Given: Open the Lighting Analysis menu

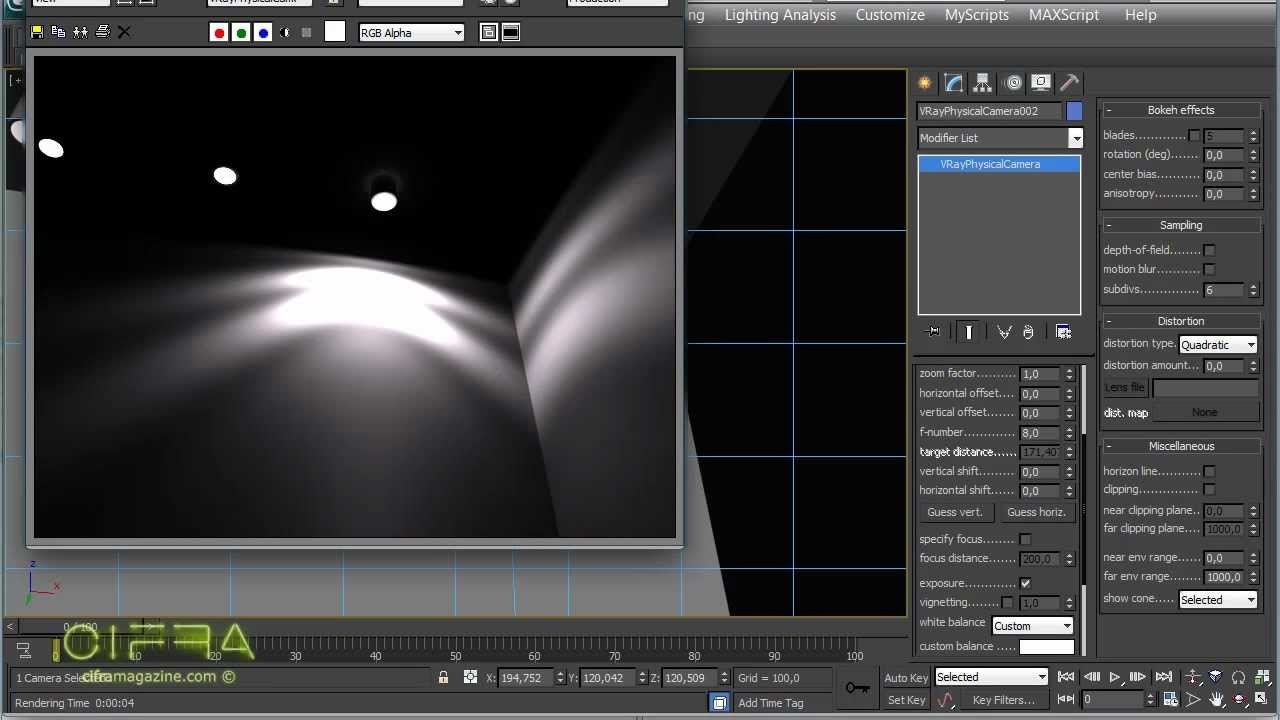Looking at the screenshot, I should click(780, 15).
